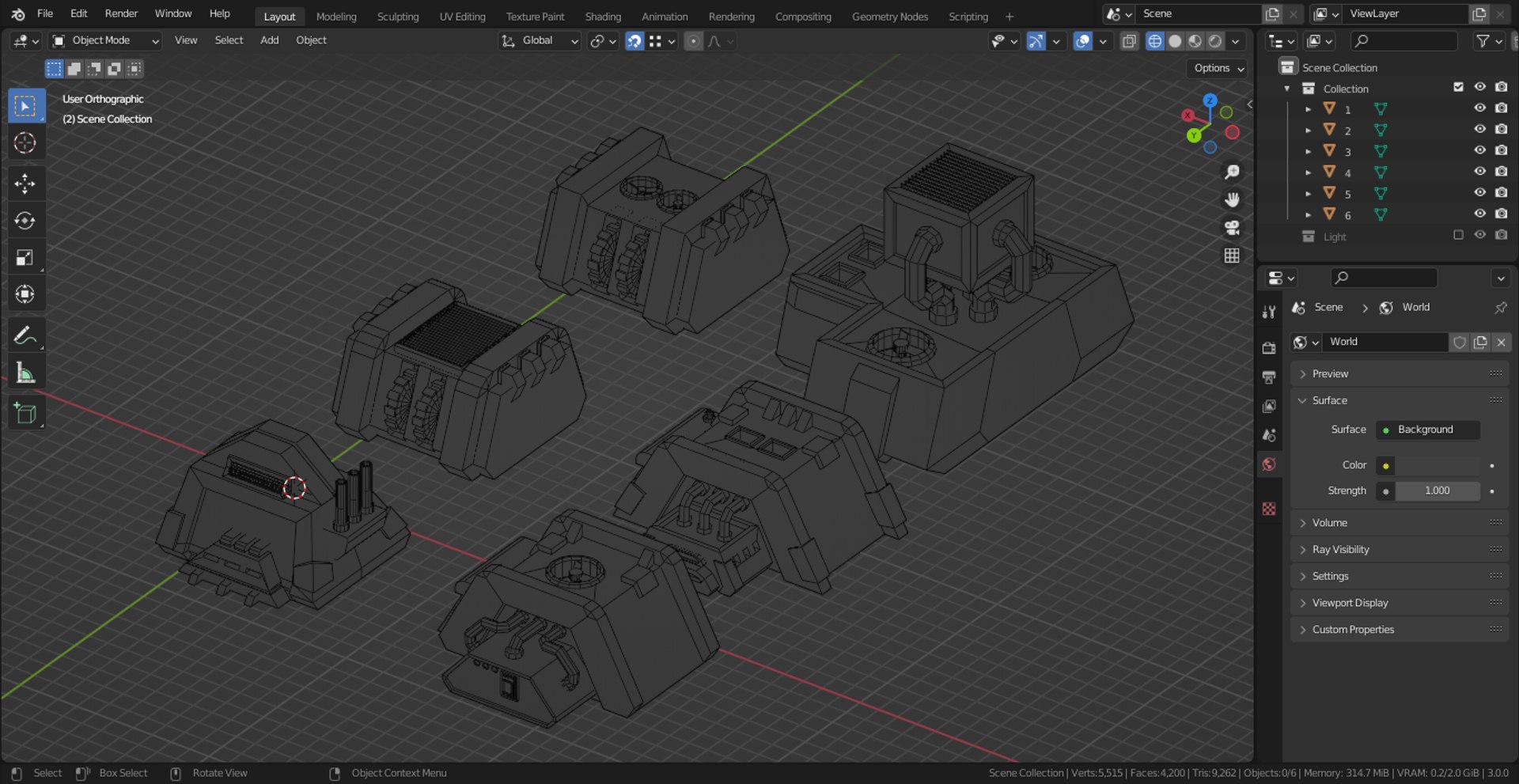This screenshot has width=1519, height=784.
Task: Collapse the Surface panel
Action: point(1399,400)
